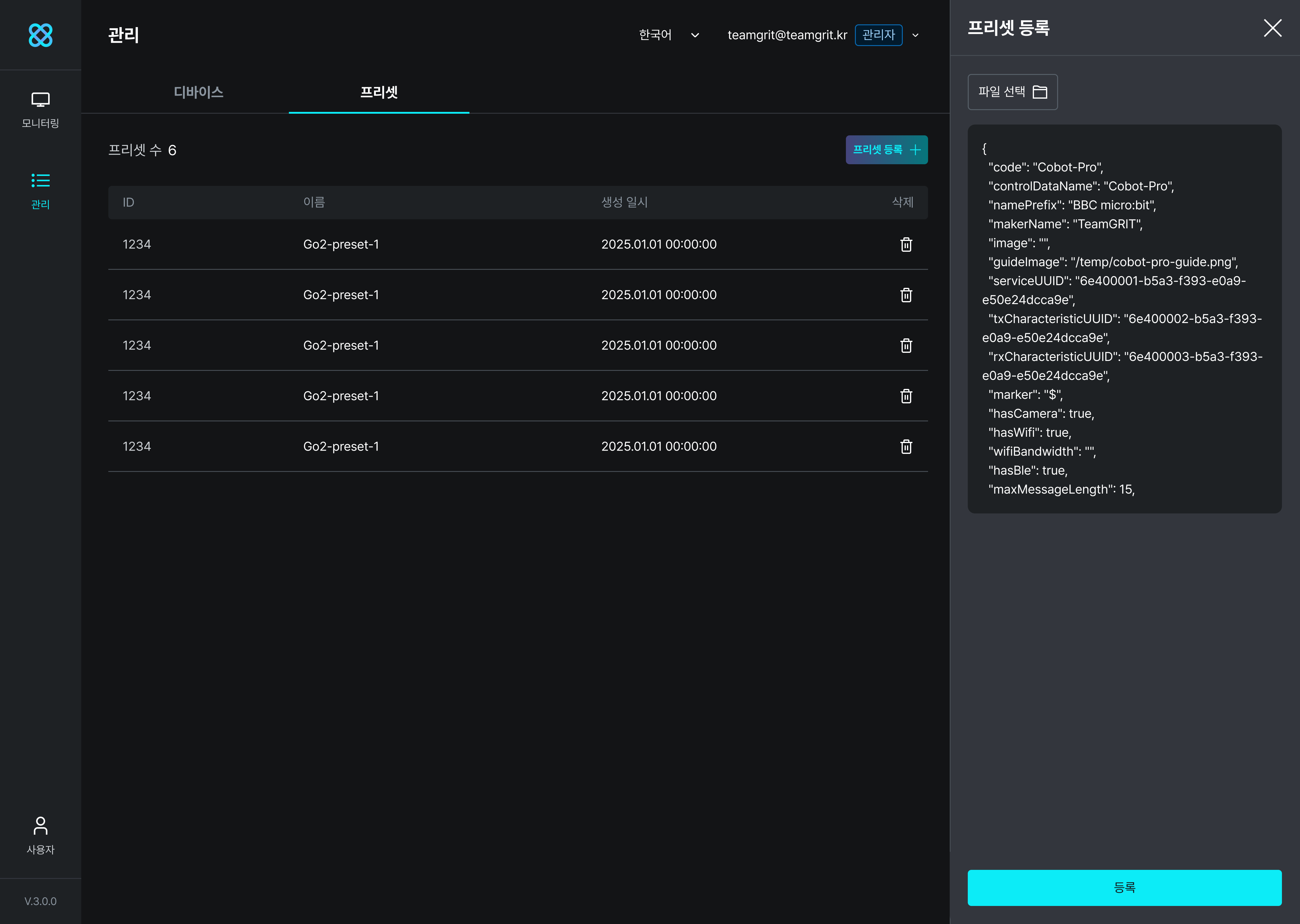The width and height of the screenshot is (1300, 924).
Task: Delete the first Go2-preset-1 row
Action: pos(905,245)
